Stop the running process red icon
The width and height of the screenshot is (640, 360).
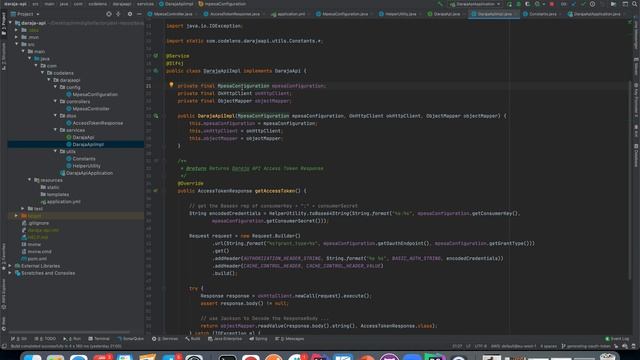point(552,4)
